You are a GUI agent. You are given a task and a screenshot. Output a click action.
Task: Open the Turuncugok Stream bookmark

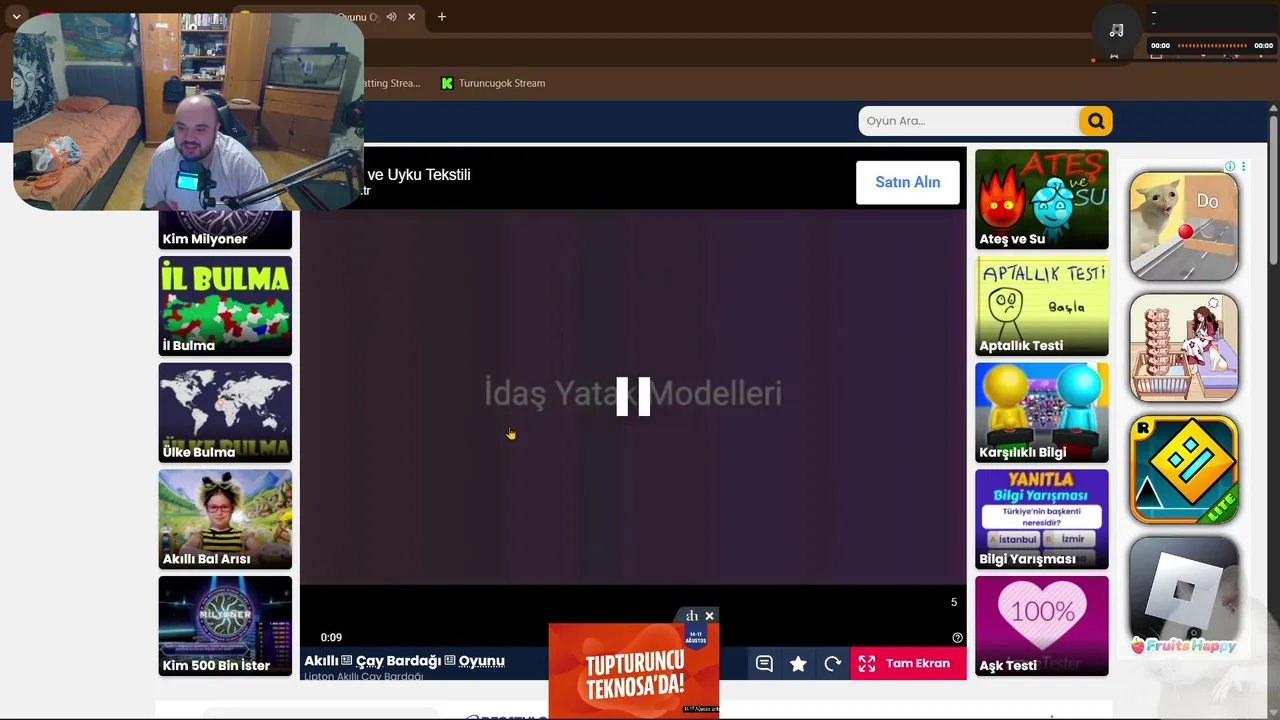pos(493,83)
